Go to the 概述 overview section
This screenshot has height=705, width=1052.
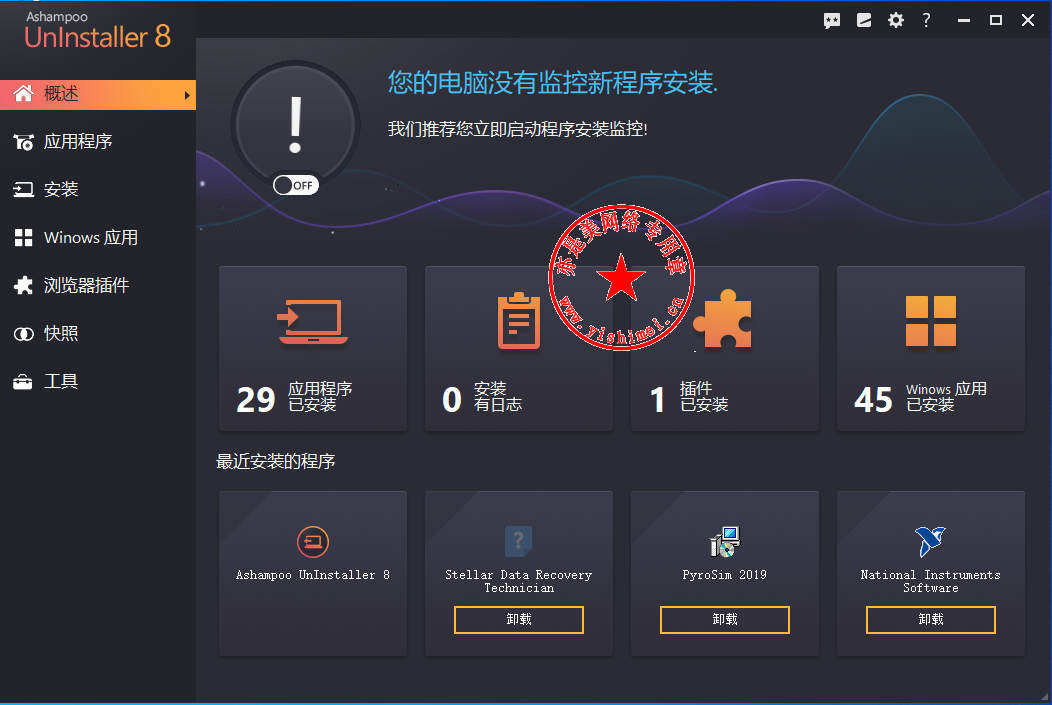(98, 95)
